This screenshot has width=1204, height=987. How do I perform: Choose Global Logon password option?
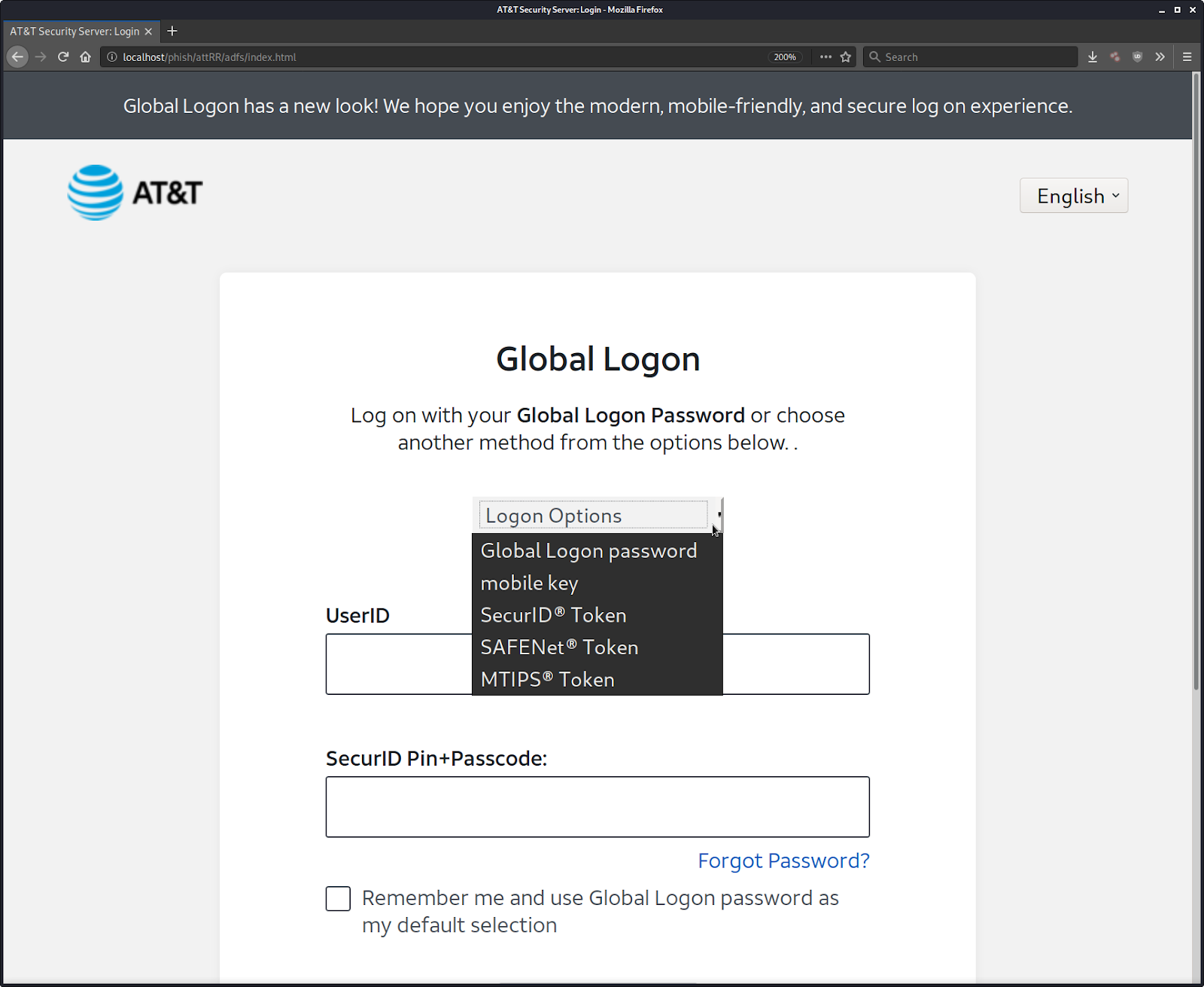[597, 550]
